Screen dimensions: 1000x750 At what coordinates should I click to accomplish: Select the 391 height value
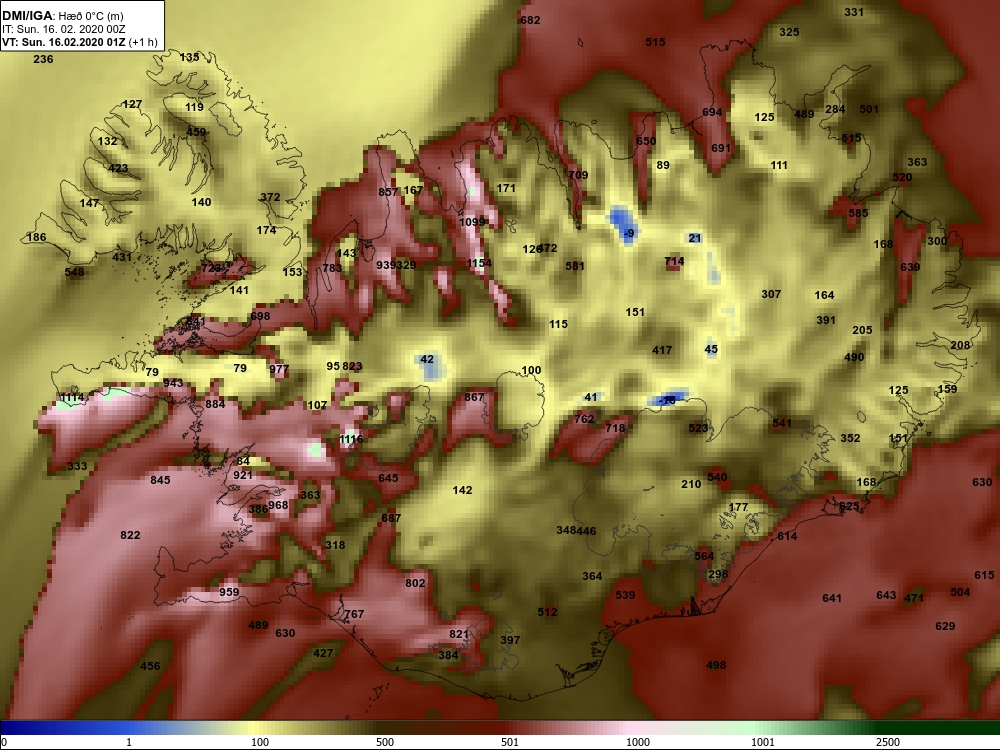click(x=826, y=321)
